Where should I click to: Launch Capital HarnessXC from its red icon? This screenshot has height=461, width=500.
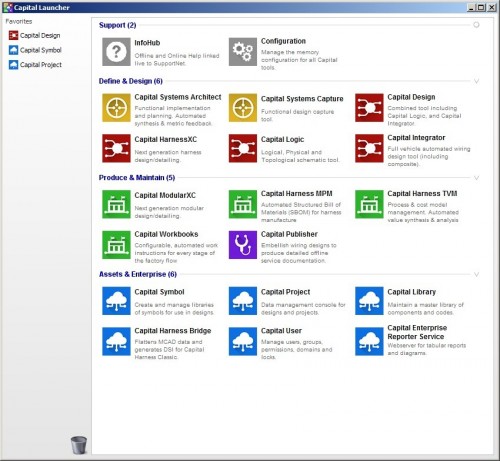pyautogui.click(x=116, y=148)
